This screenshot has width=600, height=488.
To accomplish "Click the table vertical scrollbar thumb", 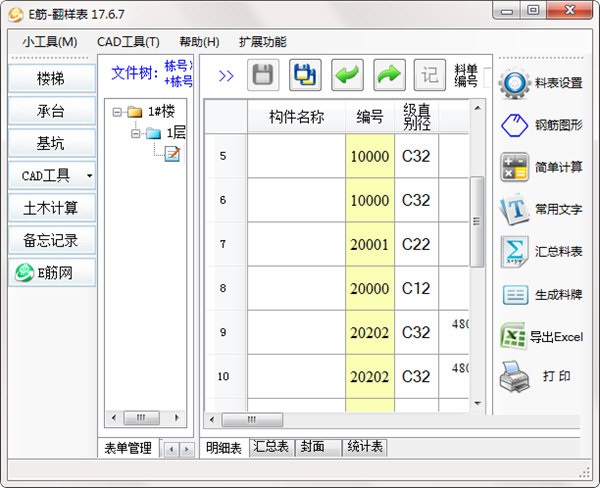I will pos(477,222).
